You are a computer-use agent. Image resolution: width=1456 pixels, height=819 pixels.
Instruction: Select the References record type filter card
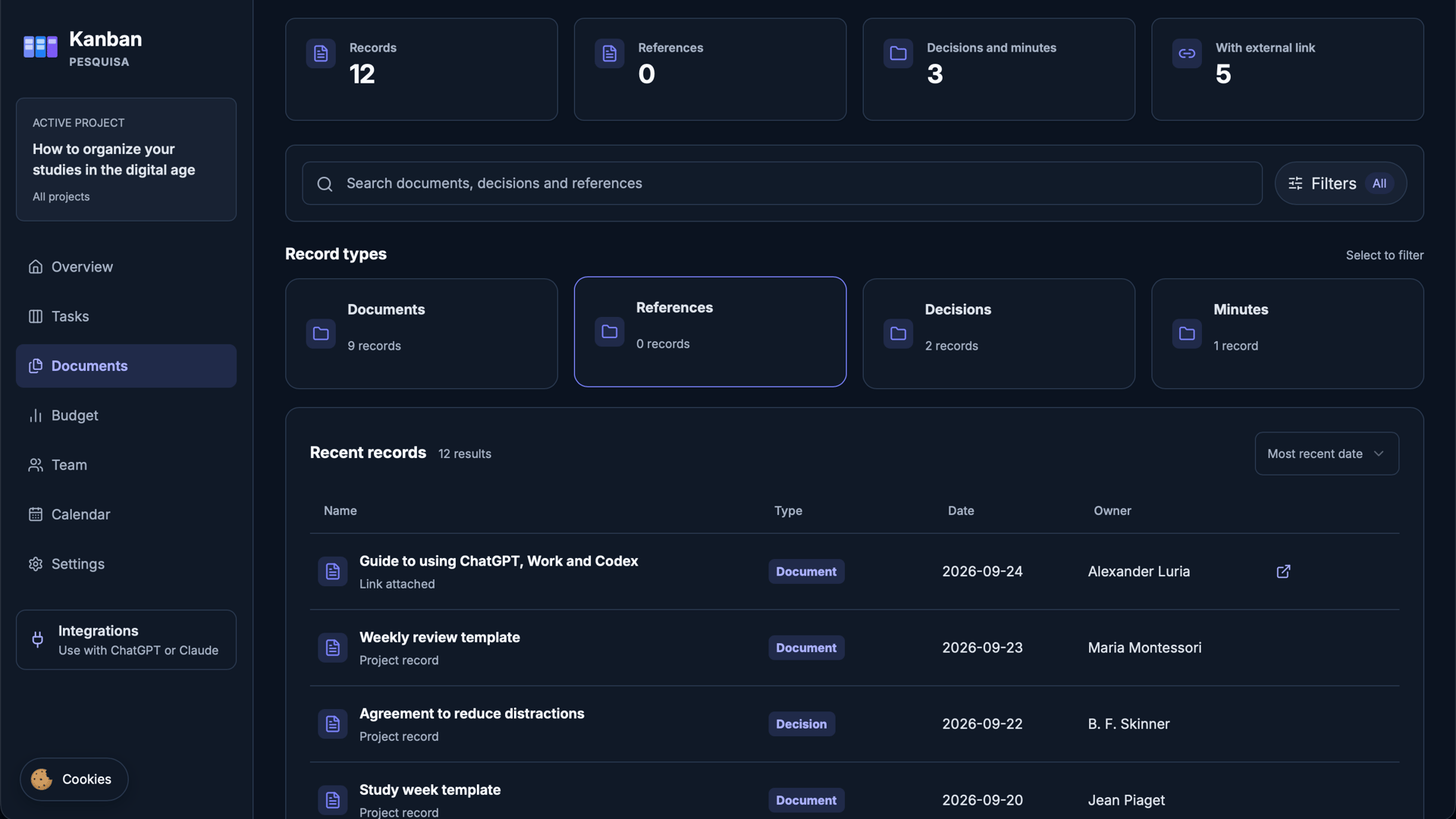pos(710,331)
